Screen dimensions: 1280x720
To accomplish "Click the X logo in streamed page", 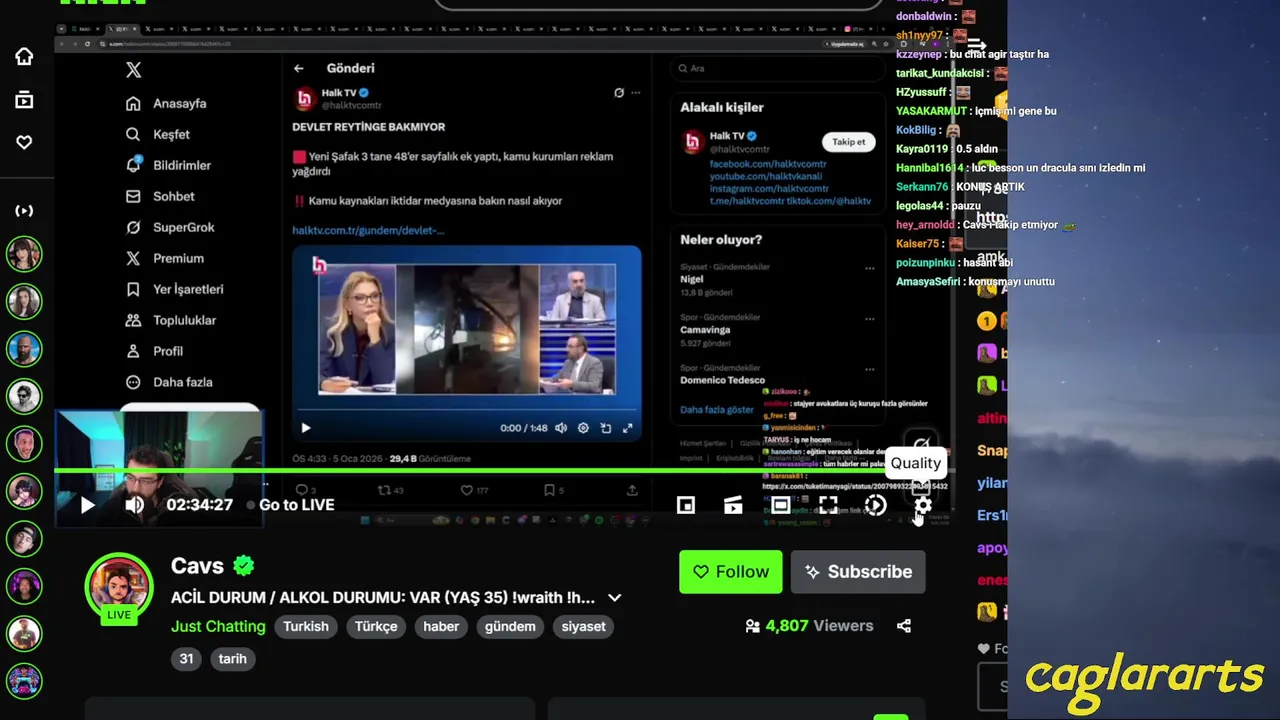I will click(x=133, y=70).
